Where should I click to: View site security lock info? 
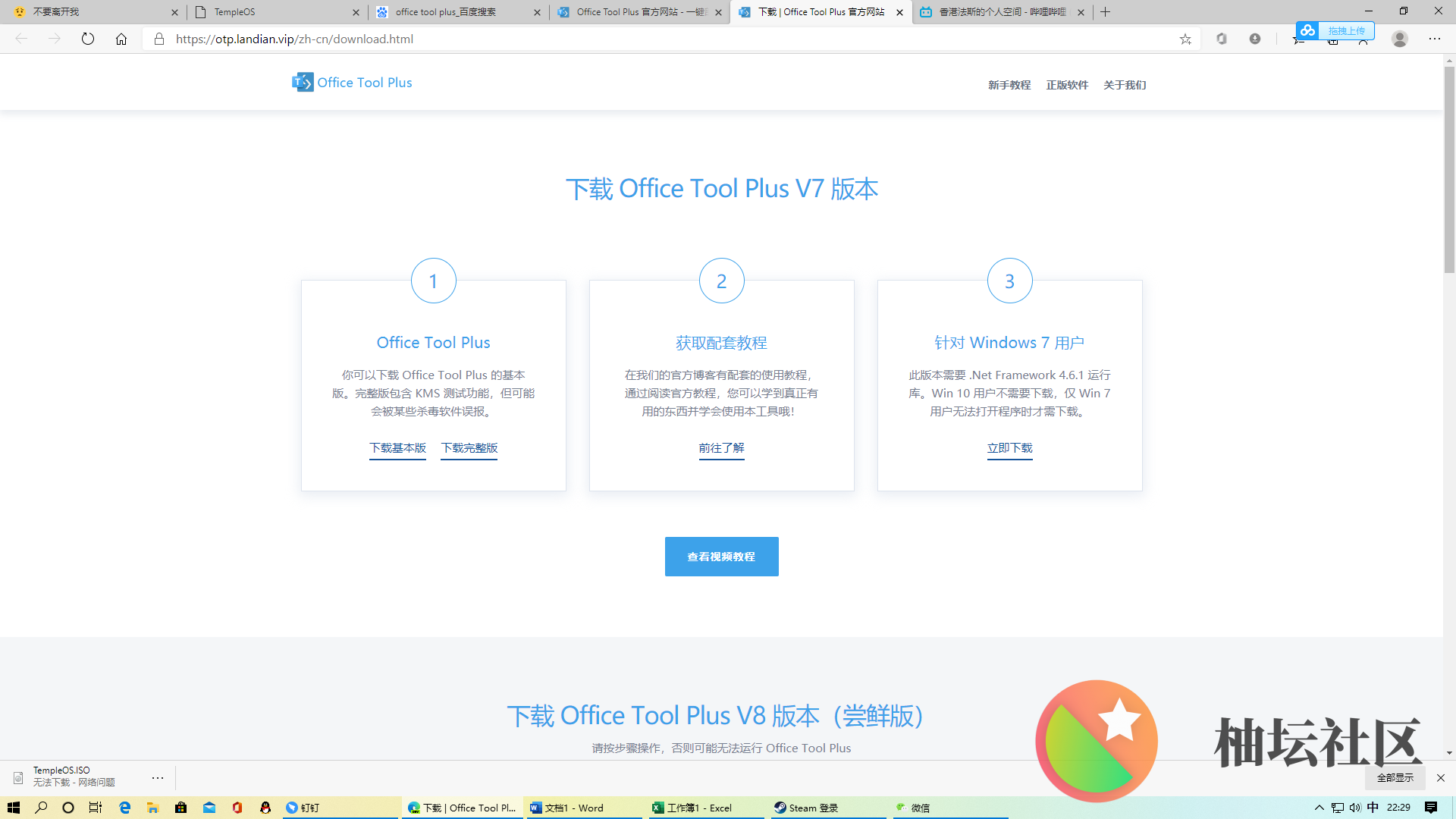[x=159, y=39]
